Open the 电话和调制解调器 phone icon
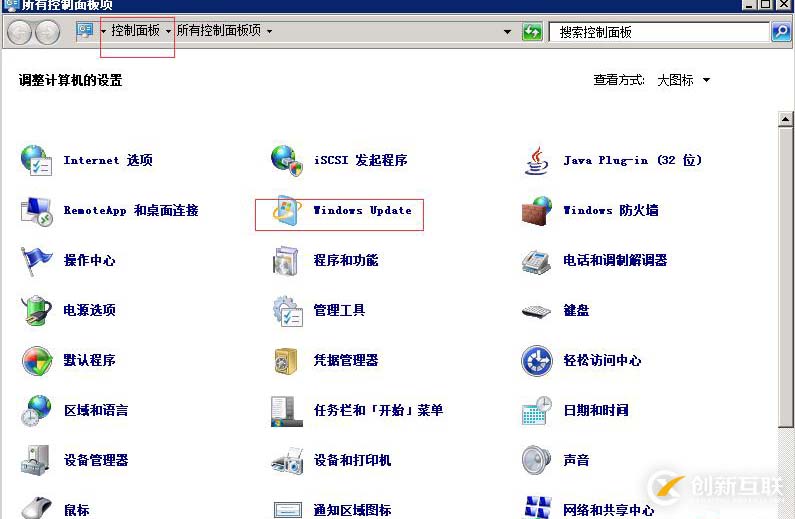 [536, 261]
